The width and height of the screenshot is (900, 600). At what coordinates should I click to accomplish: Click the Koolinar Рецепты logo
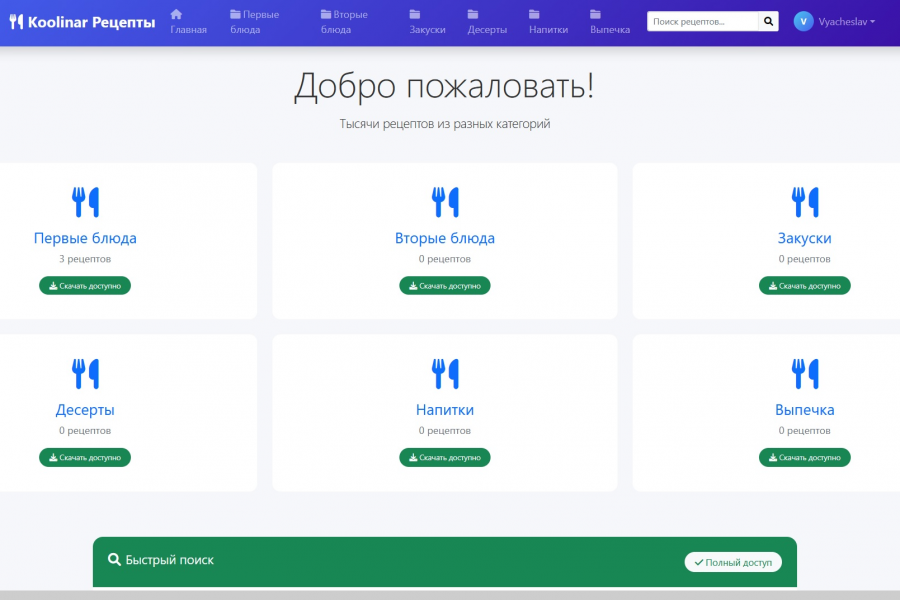(83, 22)
